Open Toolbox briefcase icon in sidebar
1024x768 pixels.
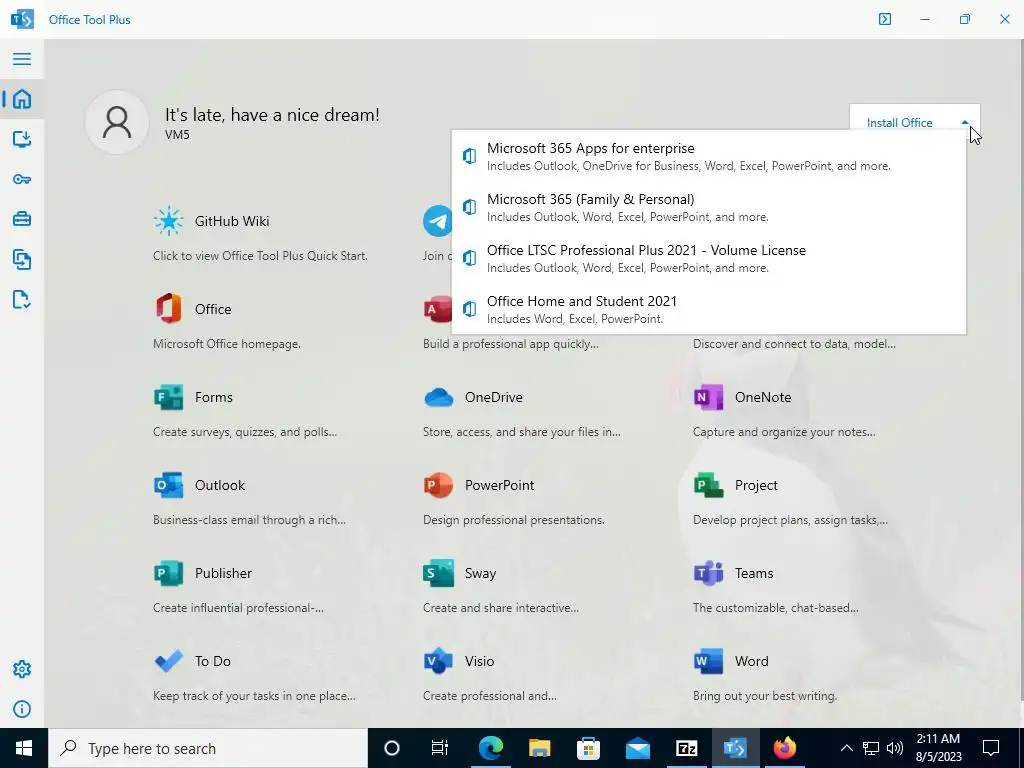(x=22, y=219)
